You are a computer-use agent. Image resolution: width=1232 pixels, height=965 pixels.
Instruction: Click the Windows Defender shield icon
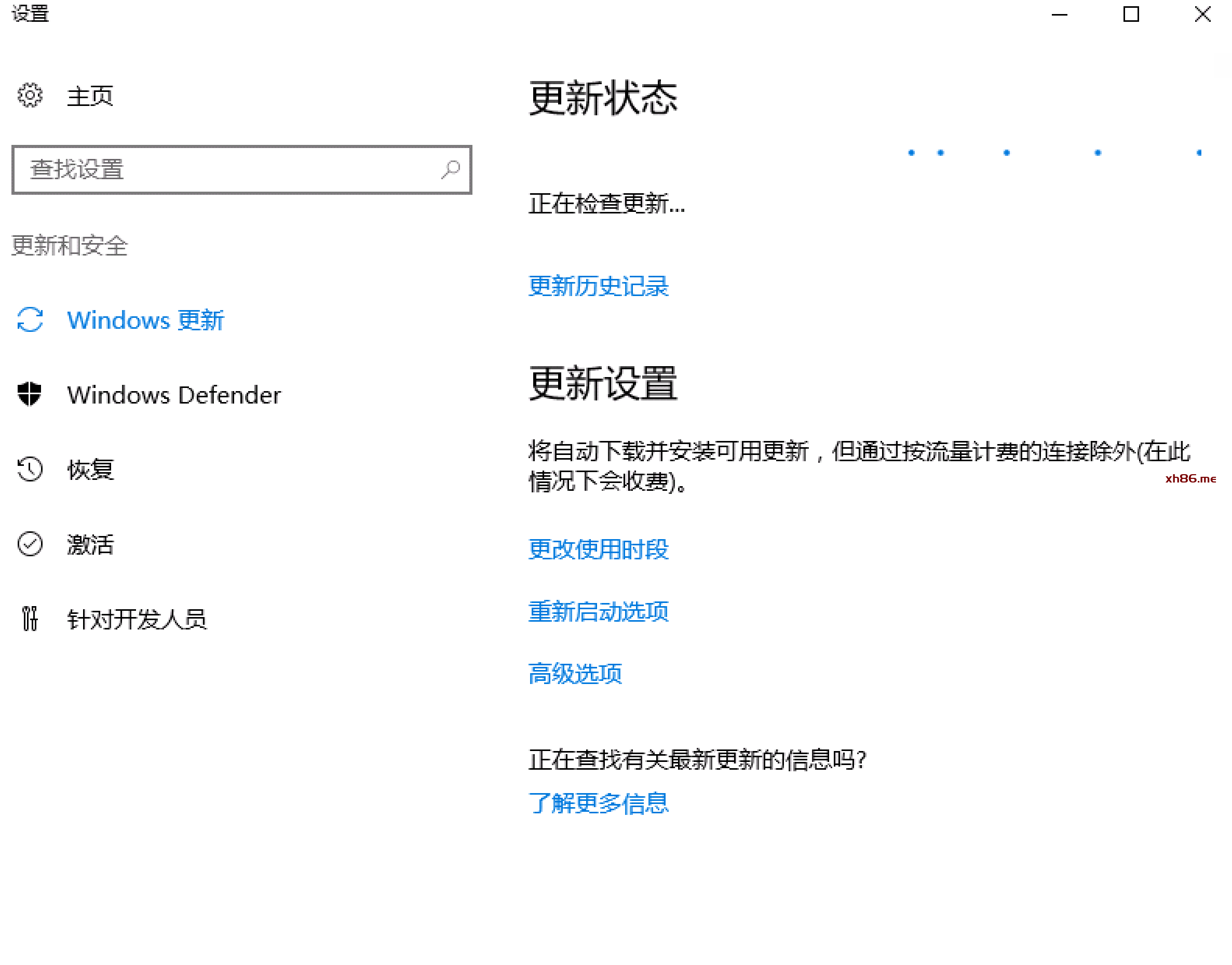(30, 394)
